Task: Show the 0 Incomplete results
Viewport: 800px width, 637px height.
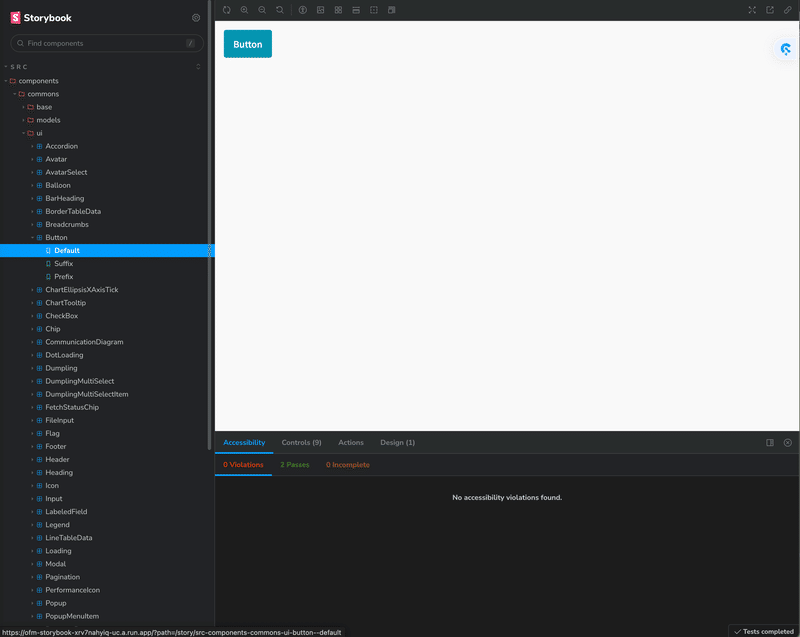Action: 348,465
